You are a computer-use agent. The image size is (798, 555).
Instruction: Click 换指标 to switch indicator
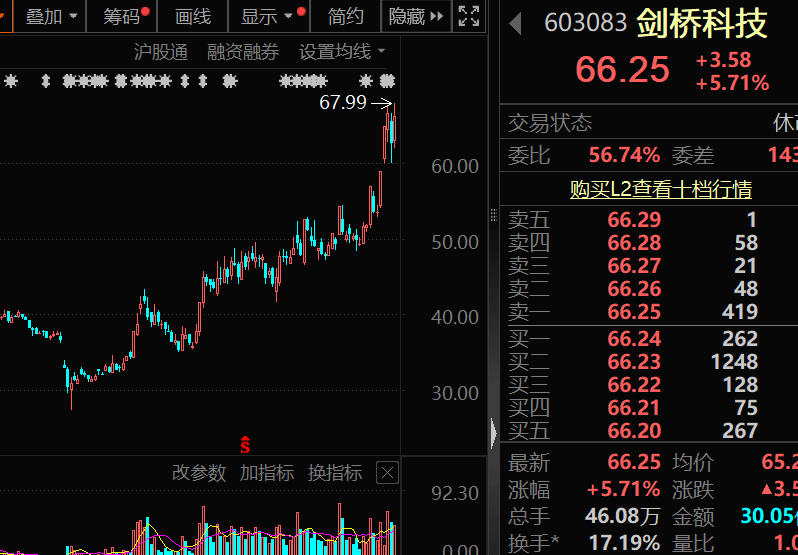point(335,473)
